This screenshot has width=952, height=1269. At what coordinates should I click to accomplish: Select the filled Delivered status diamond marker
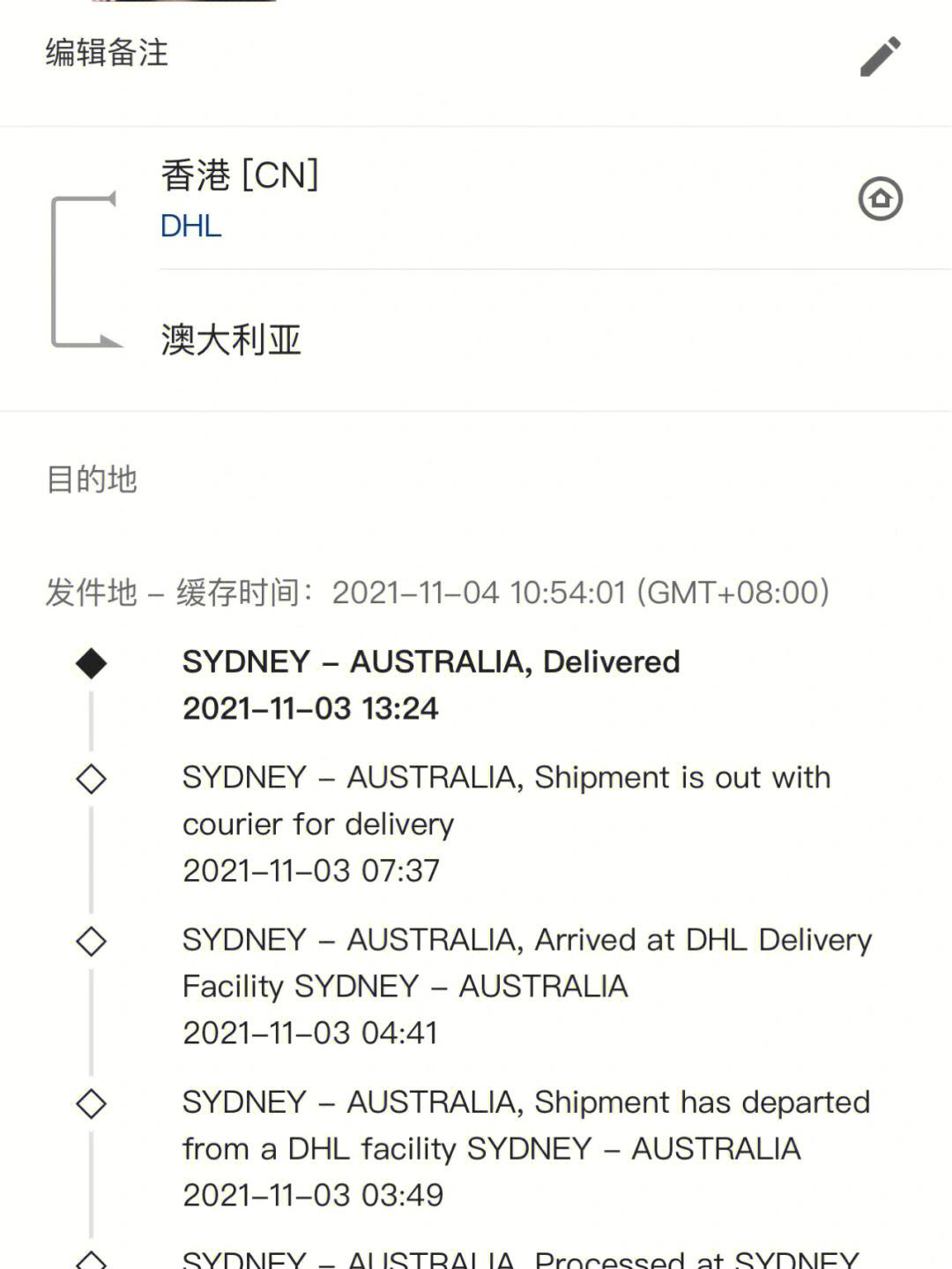[x=91, y=663]
